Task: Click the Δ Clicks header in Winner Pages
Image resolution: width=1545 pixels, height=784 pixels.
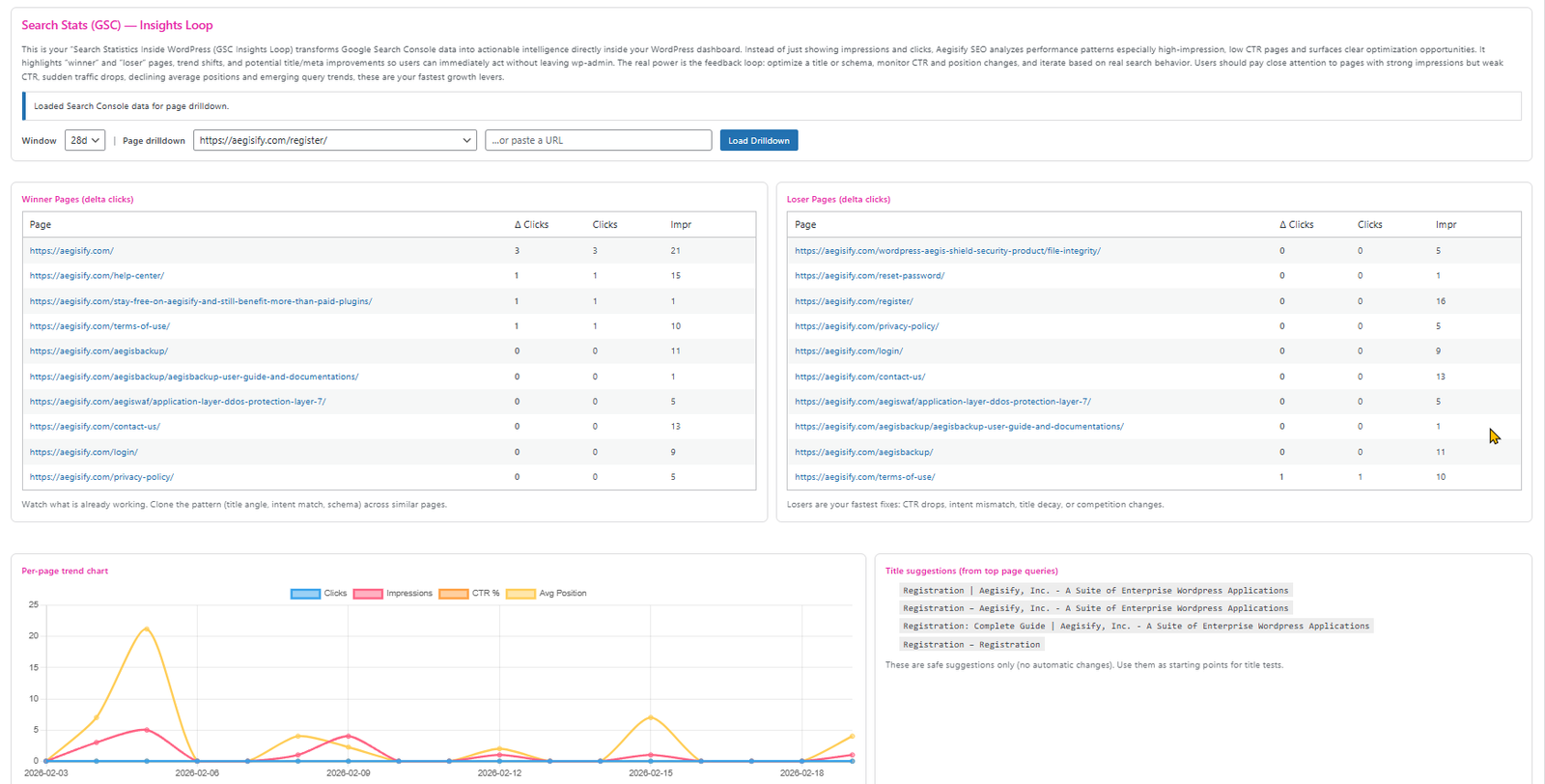Action: pos(531,225)
